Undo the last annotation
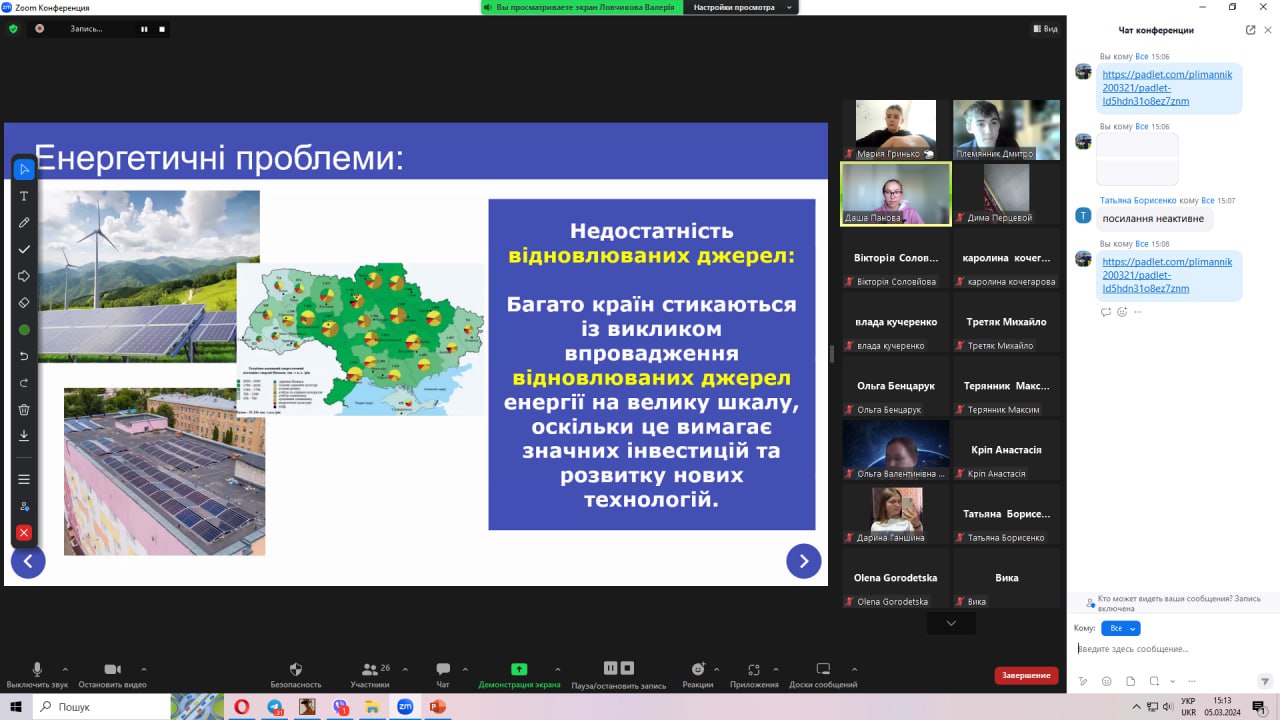This screenshot has height=720, width=1280. (24, 356)
